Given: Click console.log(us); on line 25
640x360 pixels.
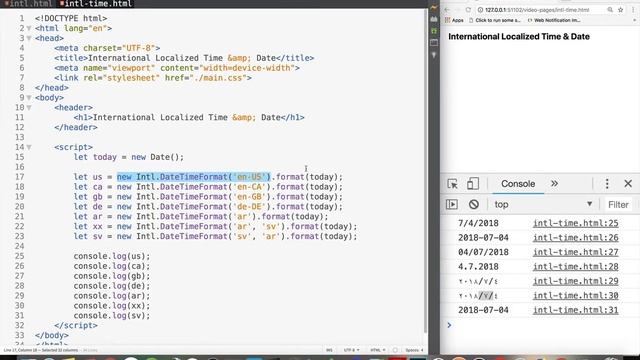Looking at the screenshot, I should 112,256.
